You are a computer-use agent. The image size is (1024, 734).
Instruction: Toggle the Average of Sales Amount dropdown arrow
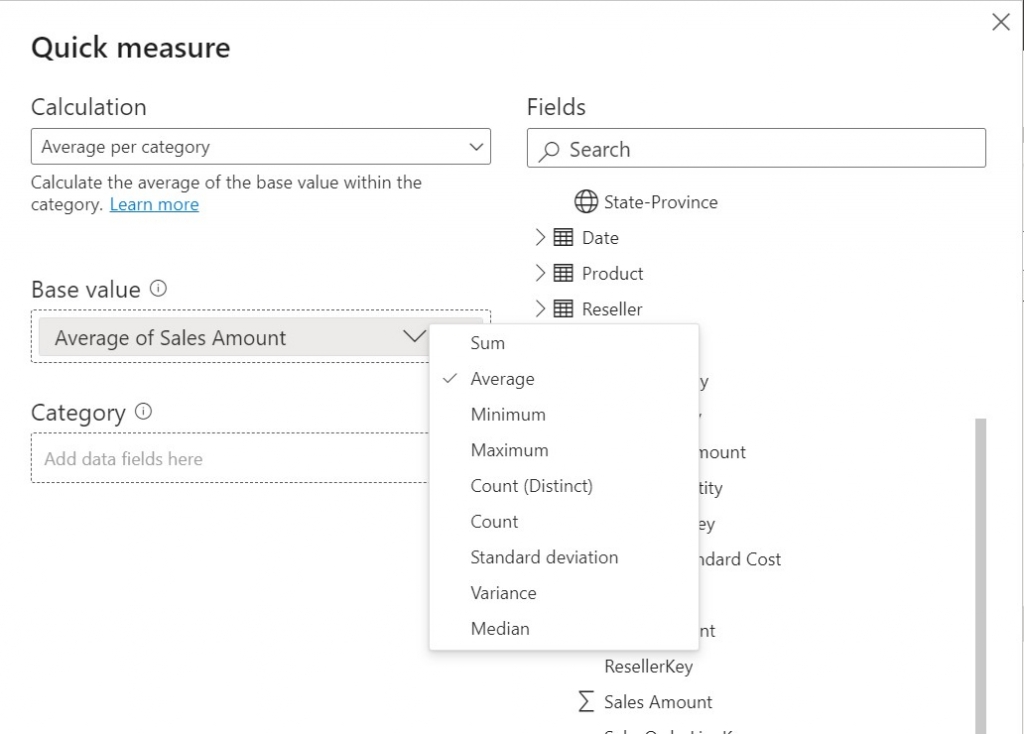point(414,337)
